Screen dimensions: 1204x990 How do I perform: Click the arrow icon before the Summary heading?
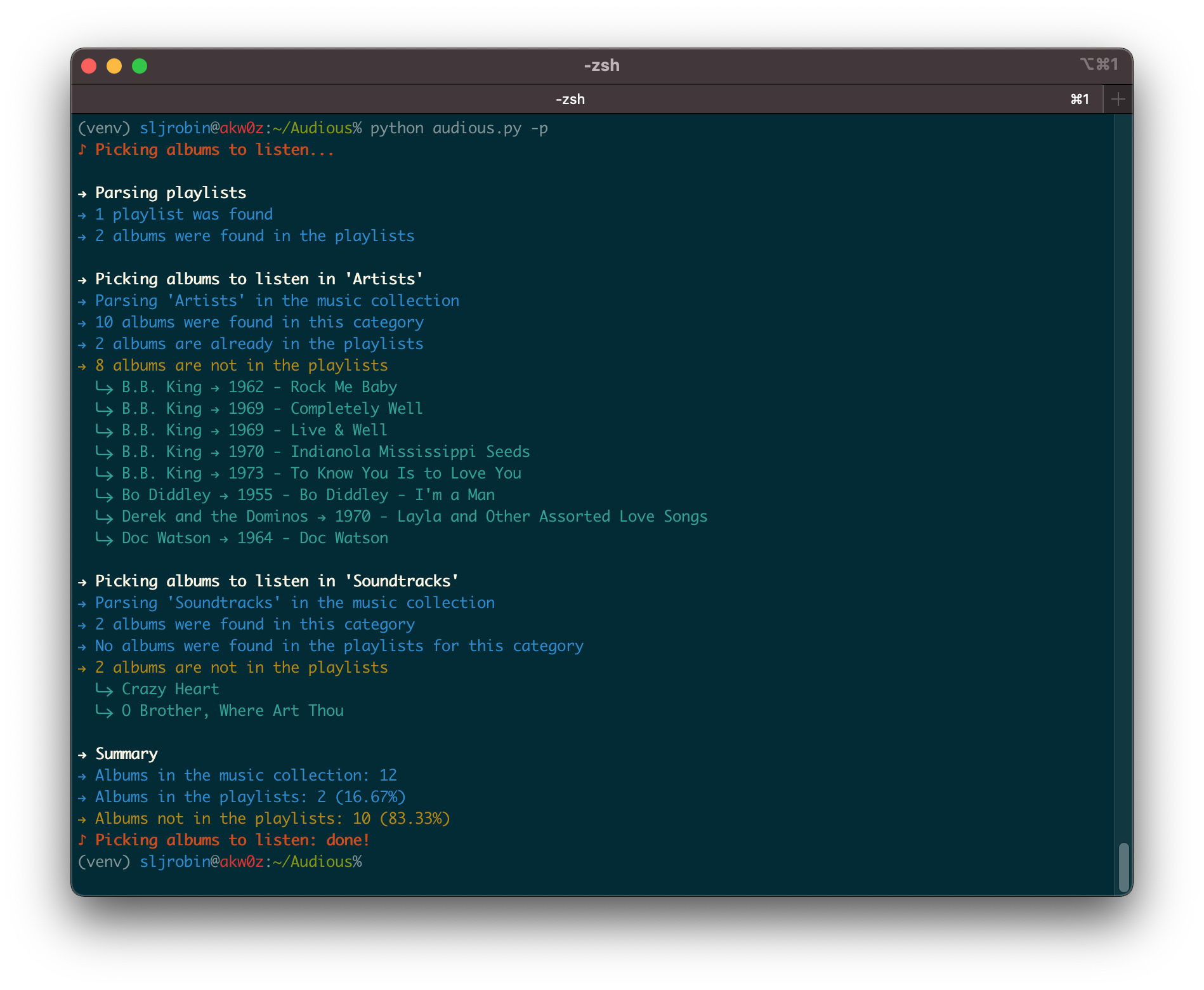click(82, 755)
